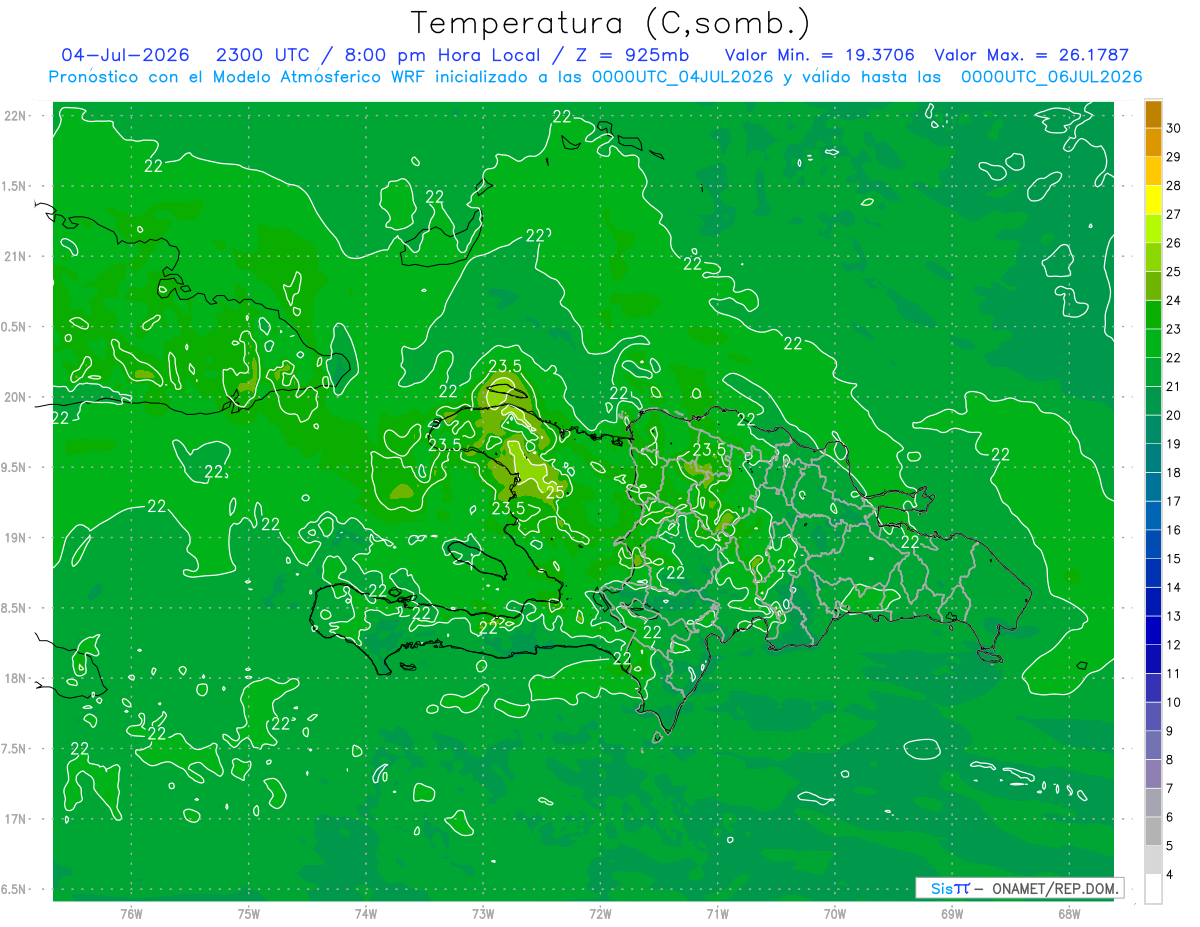Image resolution: width=1200 pixels, height=927 pixels.
Task: Click "Valor Min. = 19.3706" readout
Action: click(x=819, y=55)
